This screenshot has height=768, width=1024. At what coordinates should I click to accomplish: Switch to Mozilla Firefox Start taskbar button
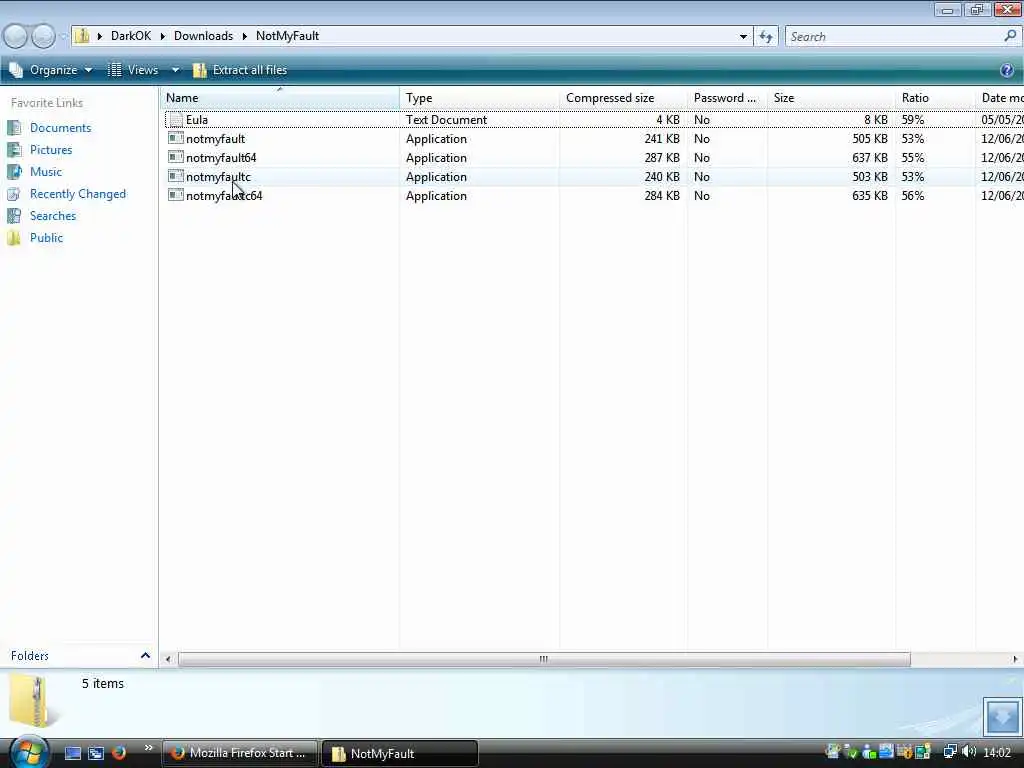240,753
